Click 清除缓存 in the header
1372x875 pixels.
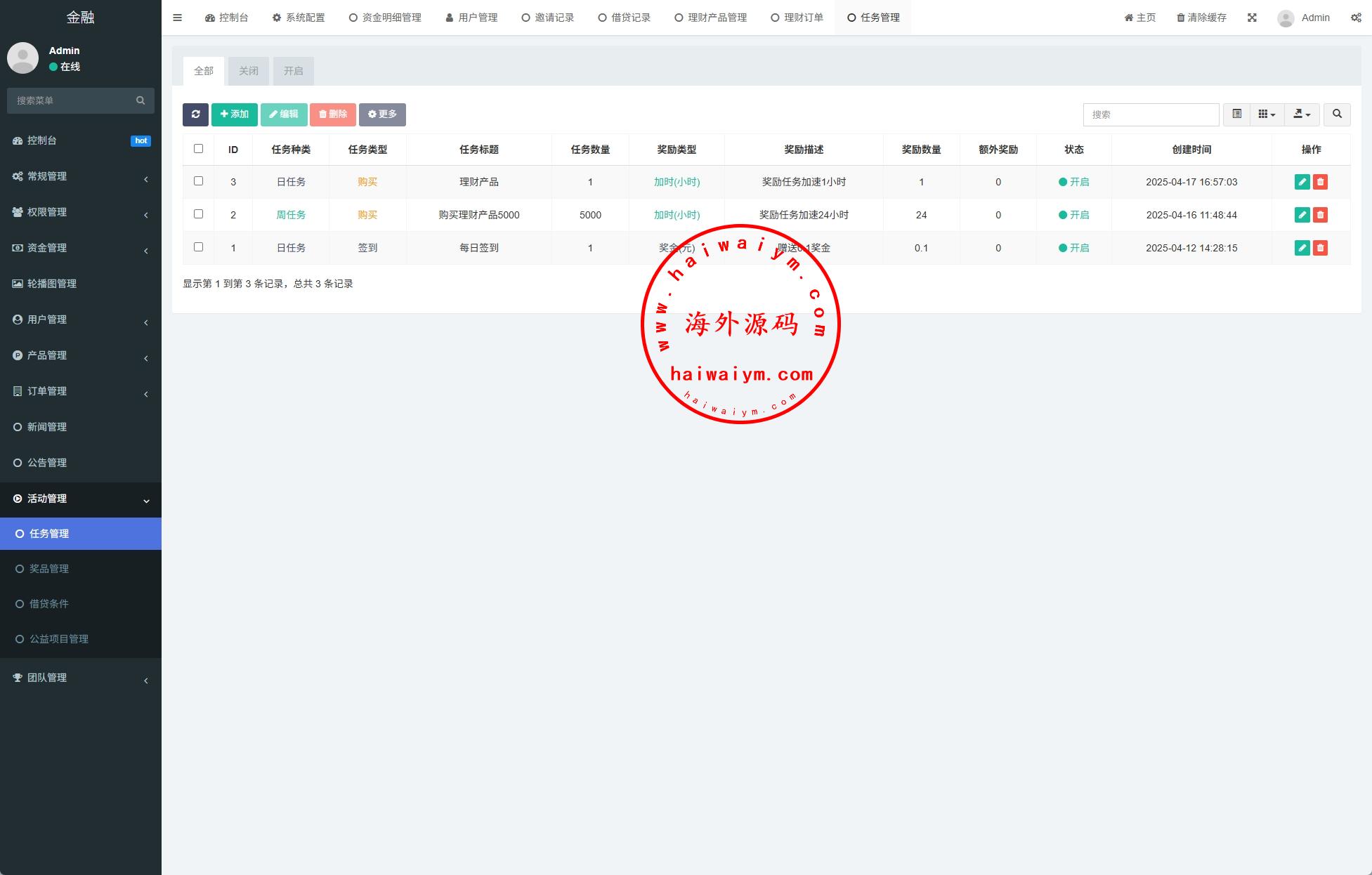click(x=1201, y=18)
